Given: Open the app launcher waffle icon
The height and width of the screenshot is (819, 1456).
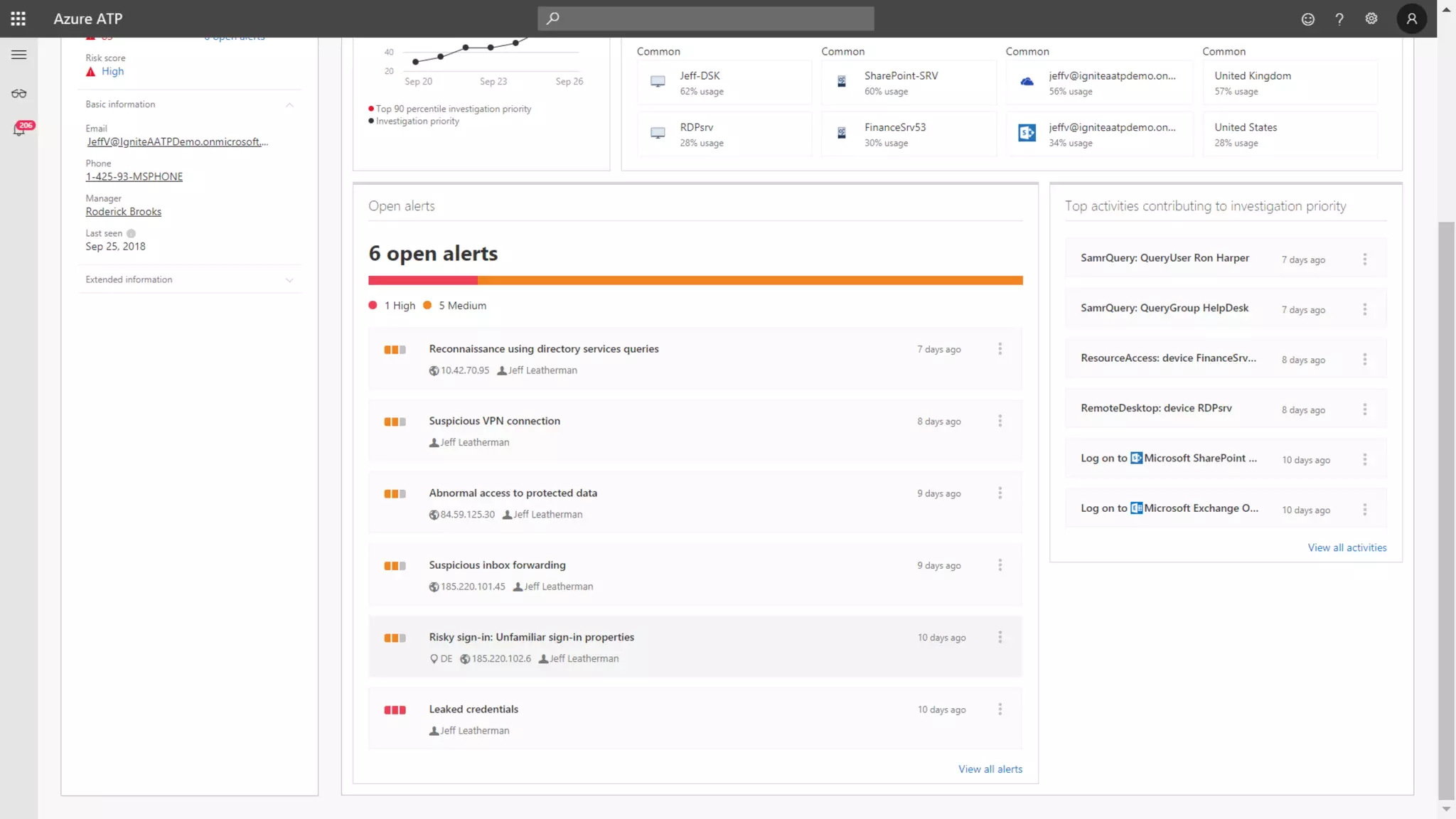Looking at the screenshot, I should point(18,18).
